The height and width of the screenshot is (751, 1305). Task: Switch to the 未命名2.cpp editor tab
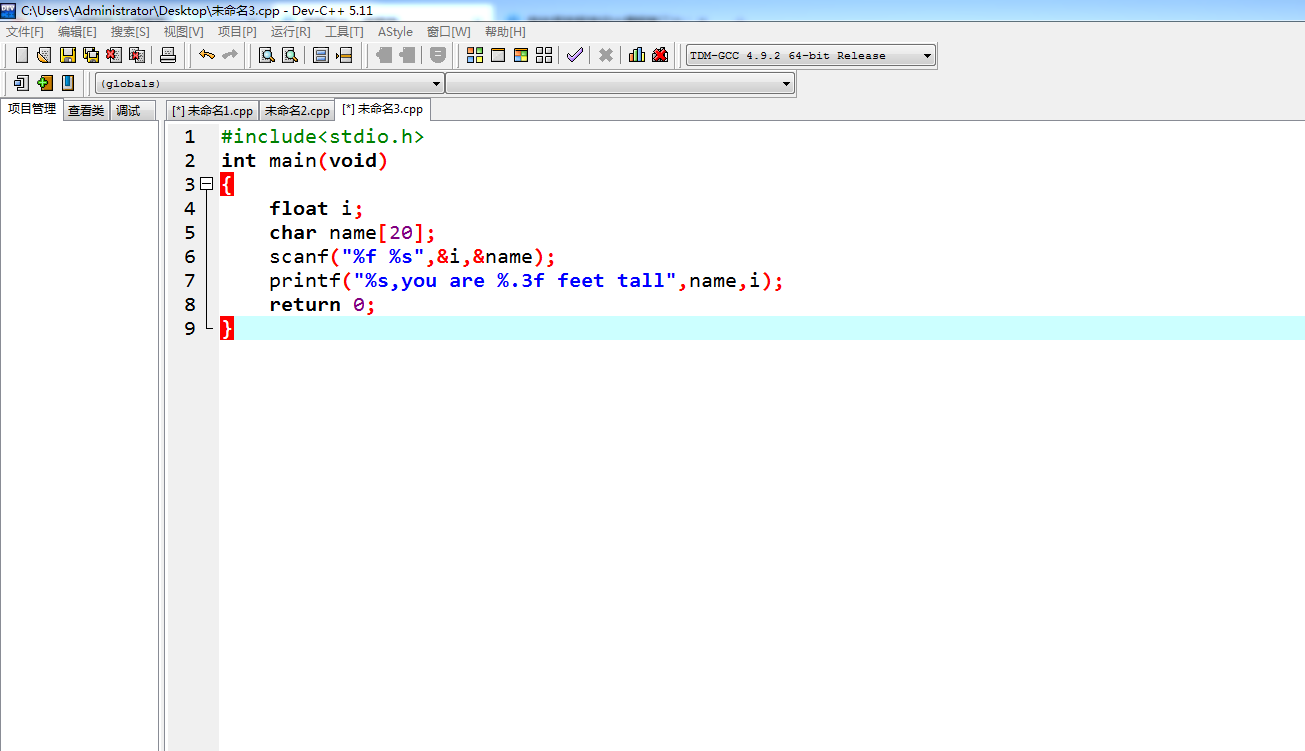[x=297, y=111]
